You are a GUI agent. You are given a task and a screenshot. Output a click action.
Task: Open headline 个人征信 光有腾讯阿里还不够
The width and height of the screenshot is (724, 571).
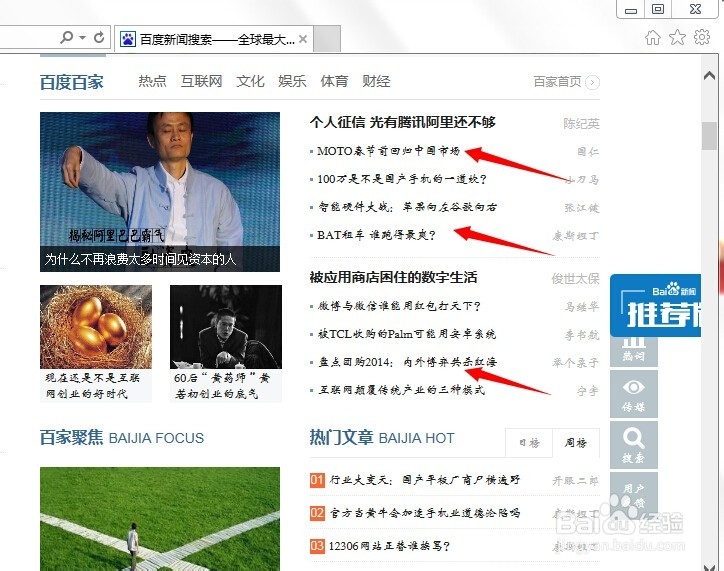(403, 122)
